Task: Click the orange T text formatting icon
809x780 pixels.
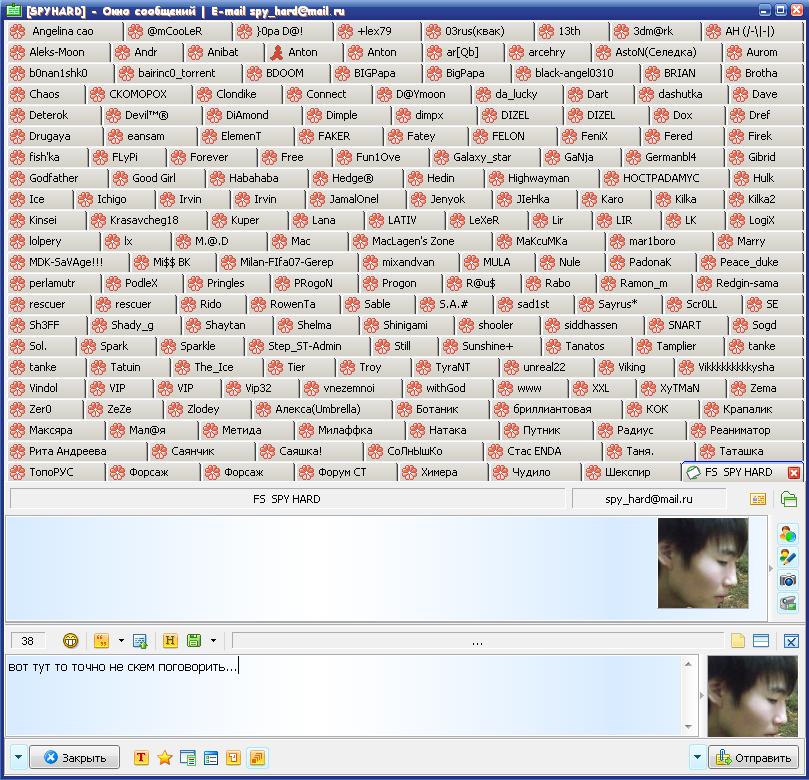Action: coord(141,758)
